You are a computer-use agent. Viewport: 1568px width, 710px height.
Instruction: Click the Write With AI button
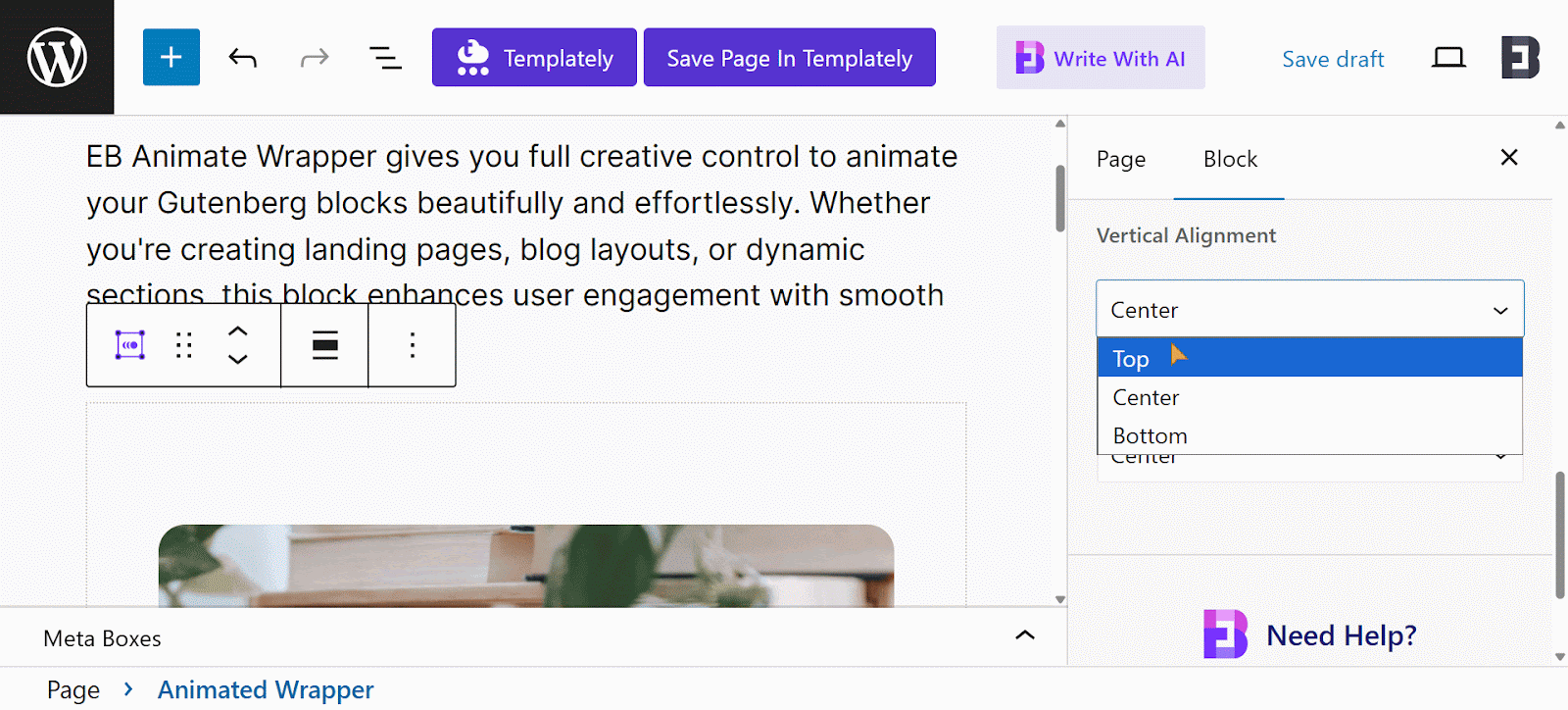pyautogui.click(x=1101, y=59)
